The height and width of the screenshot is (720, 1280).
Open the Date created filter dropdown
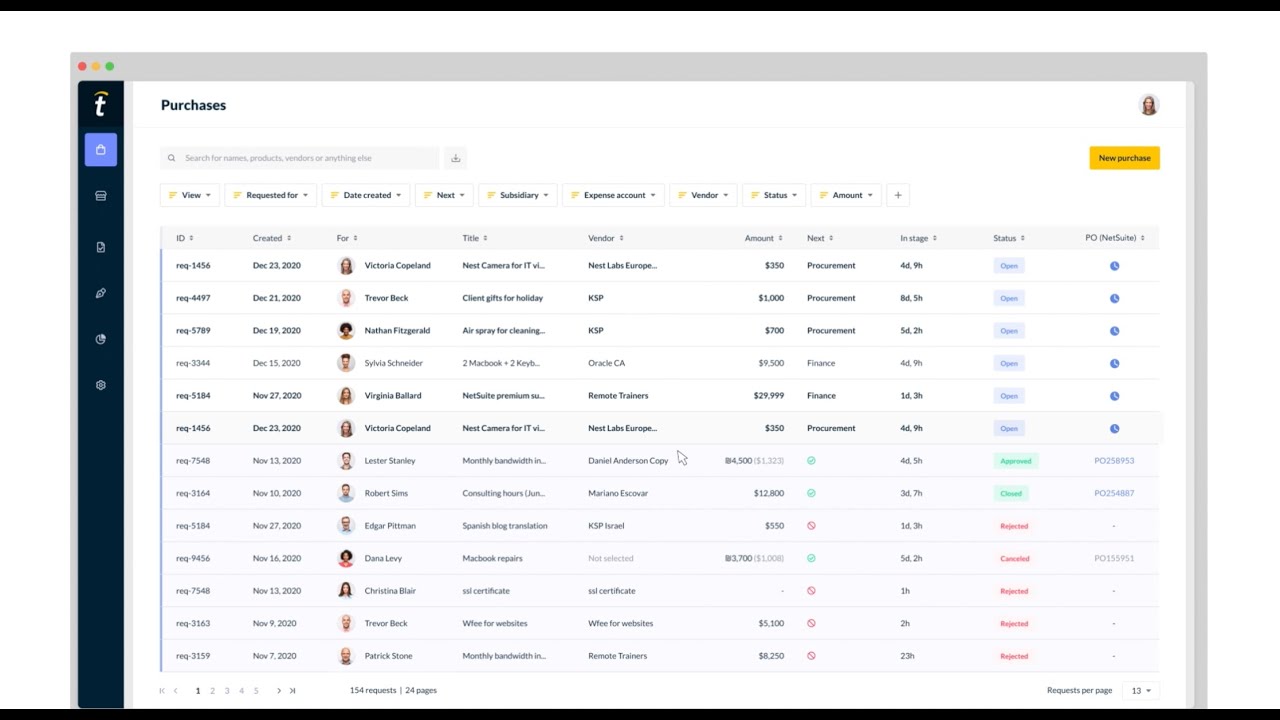[366, 195]
